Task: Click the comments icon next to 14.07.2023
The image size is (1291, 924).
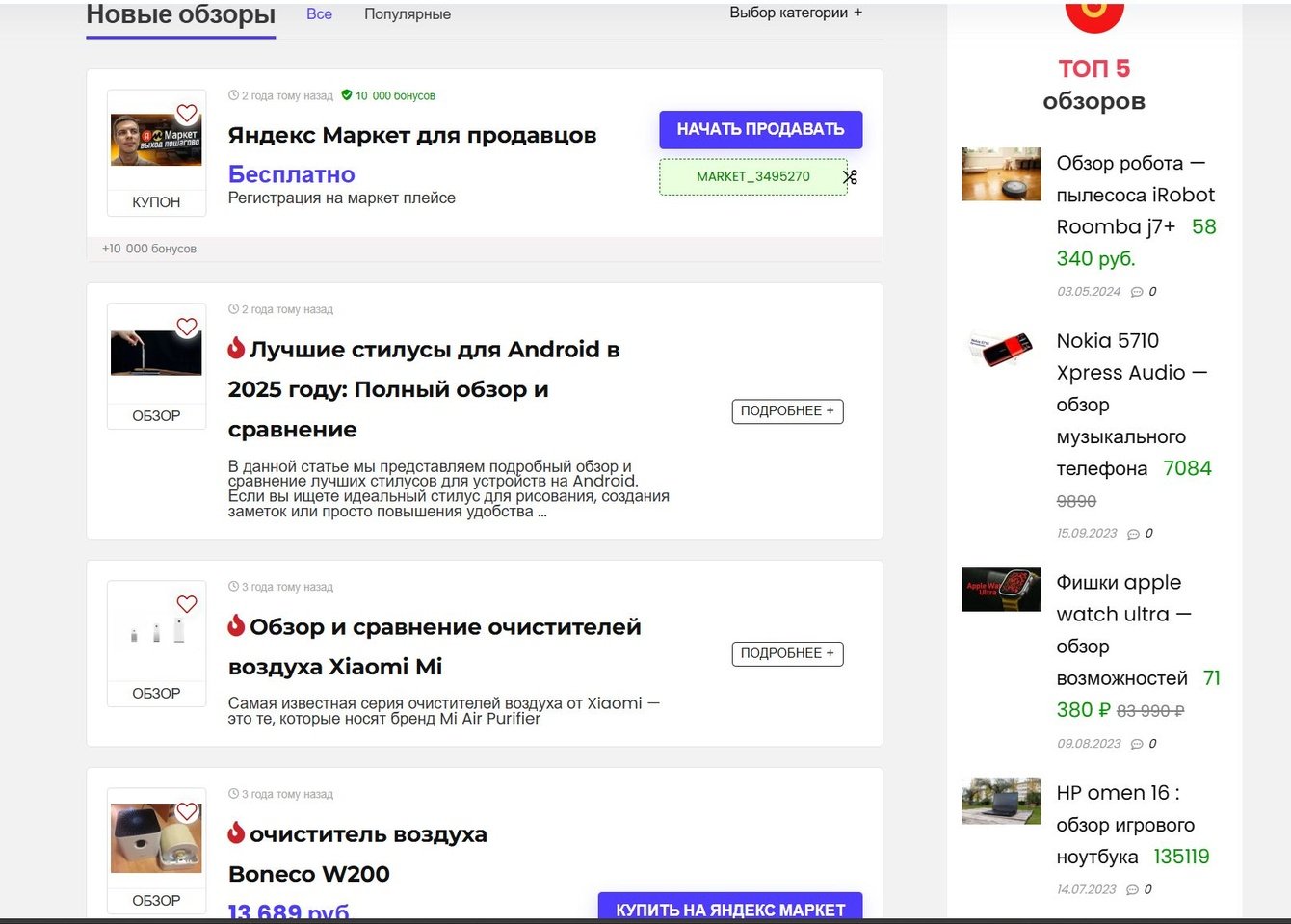Action: click(x=1132, y=890)
